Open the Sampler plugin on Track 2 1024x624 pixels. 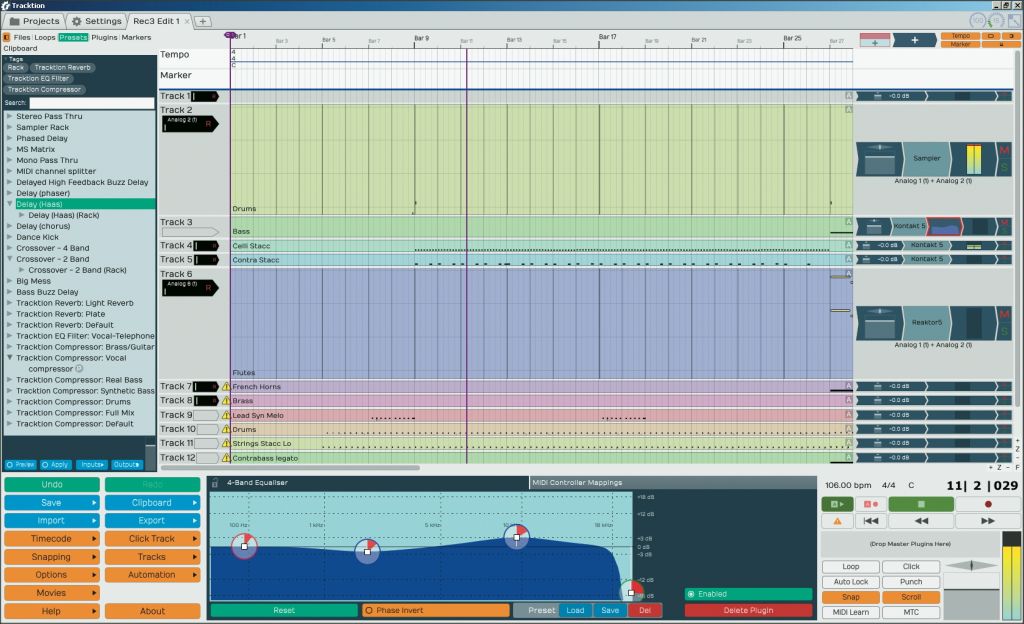pyautogui.click(x=926, y=159)
